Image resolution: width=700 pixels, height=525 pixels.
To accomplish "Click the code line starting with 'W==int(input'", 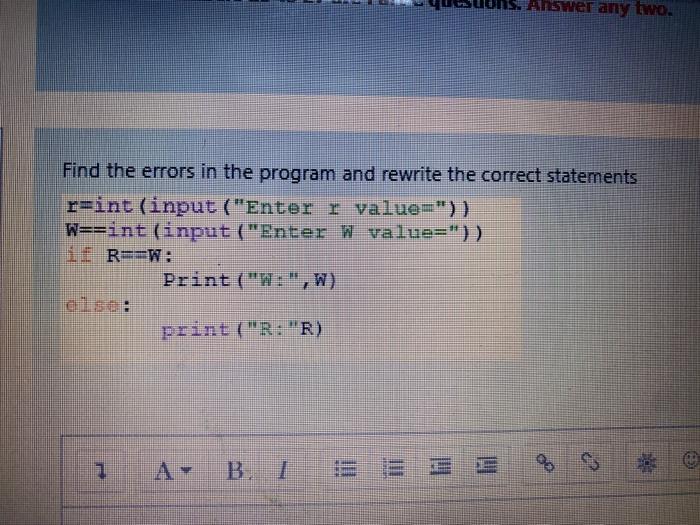I will tap(274, 232).
